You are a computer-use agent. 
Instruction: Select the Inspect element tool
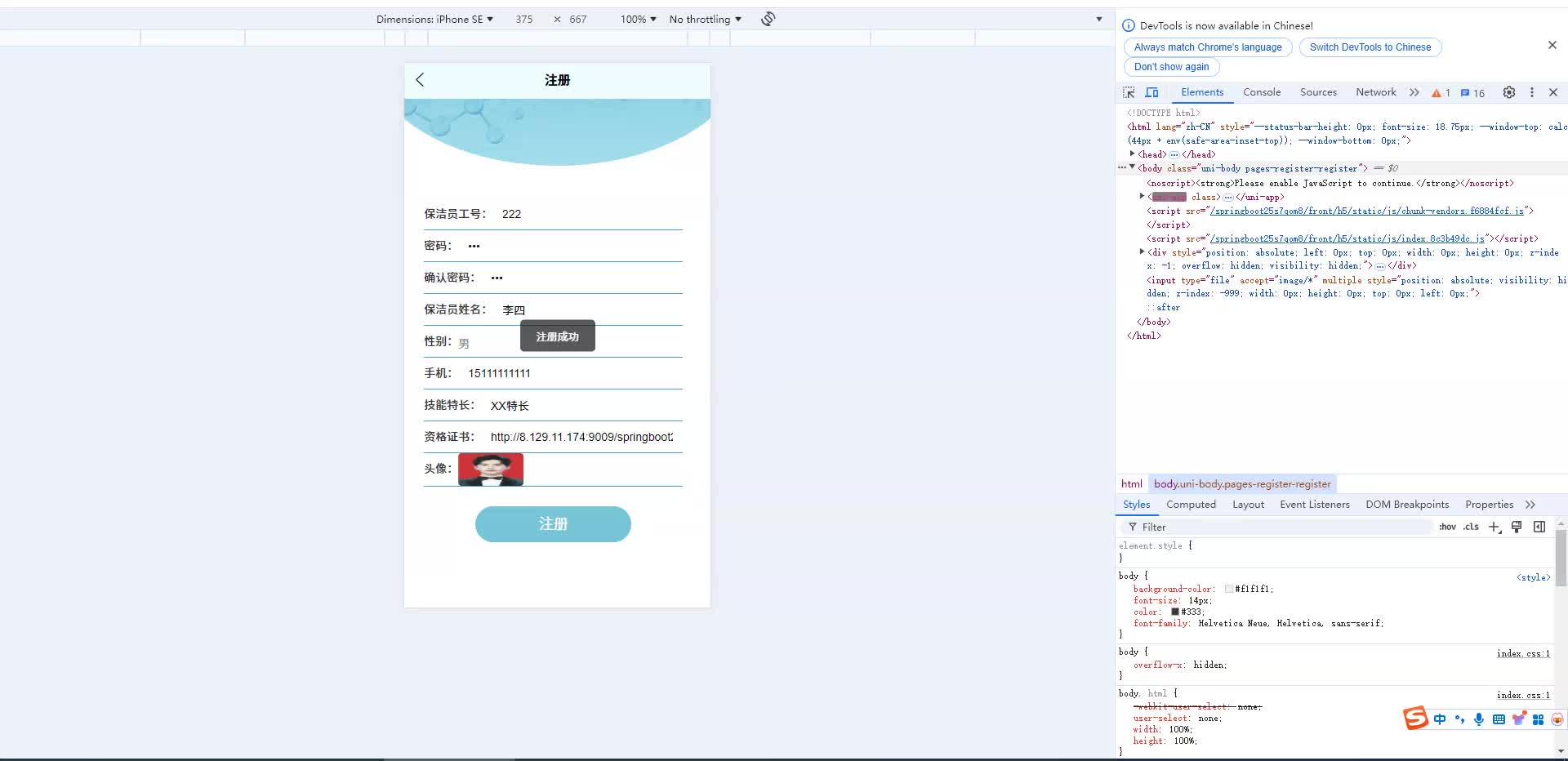(1128, 92)
